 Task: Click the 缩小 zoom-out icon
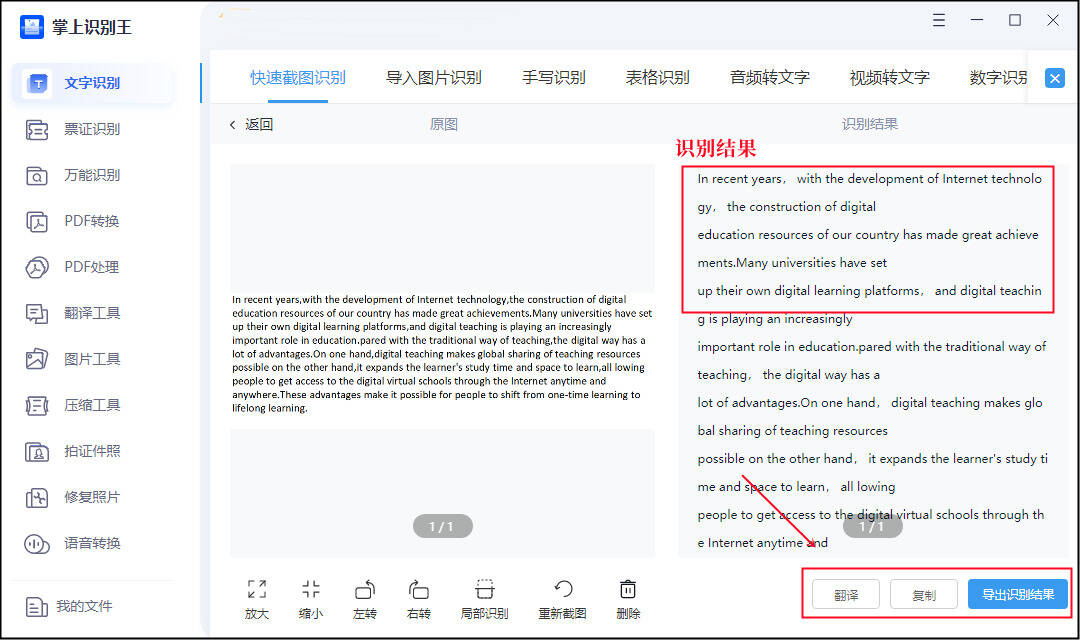click(x=311, y=589)
